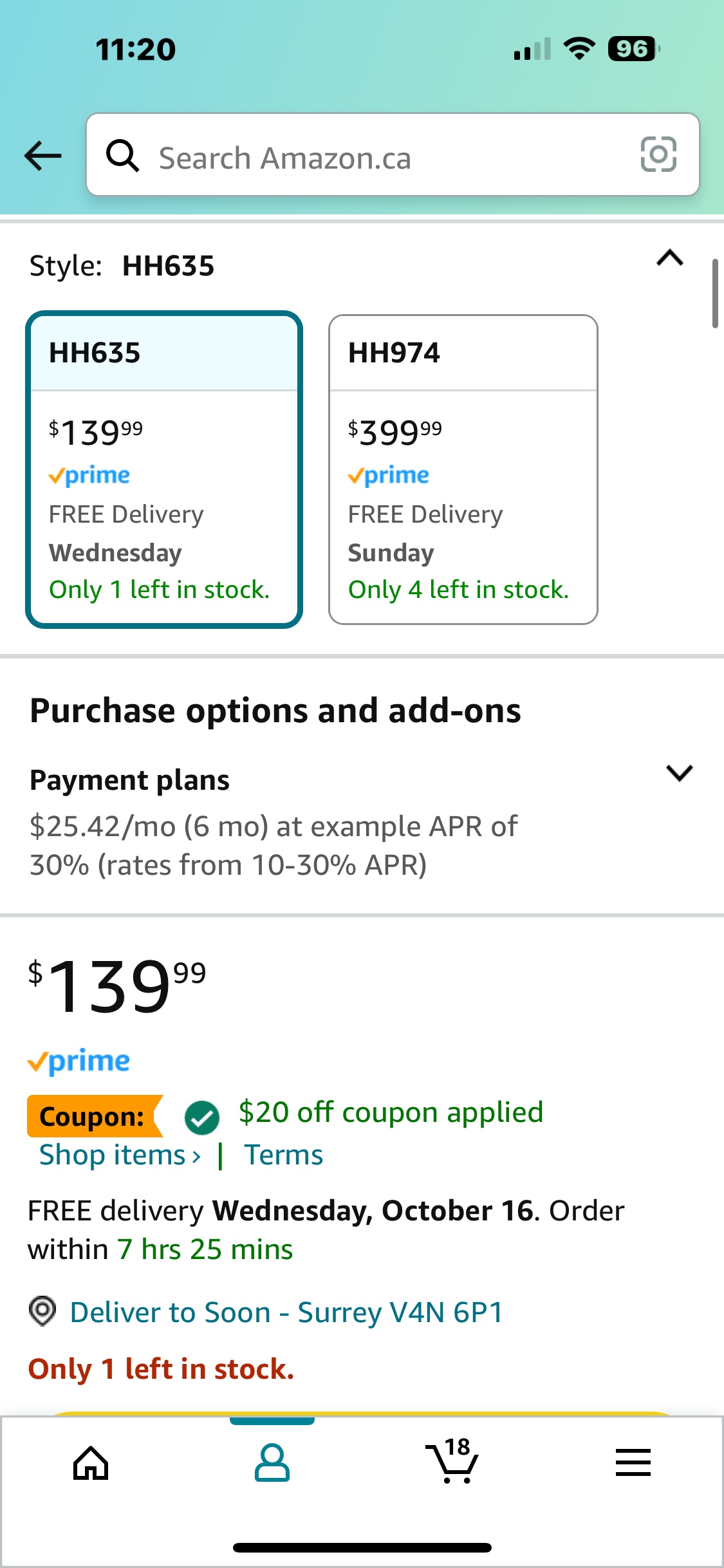Expand the Payment plans chevron
The image size is (724, 1568).
coord(680,772)
